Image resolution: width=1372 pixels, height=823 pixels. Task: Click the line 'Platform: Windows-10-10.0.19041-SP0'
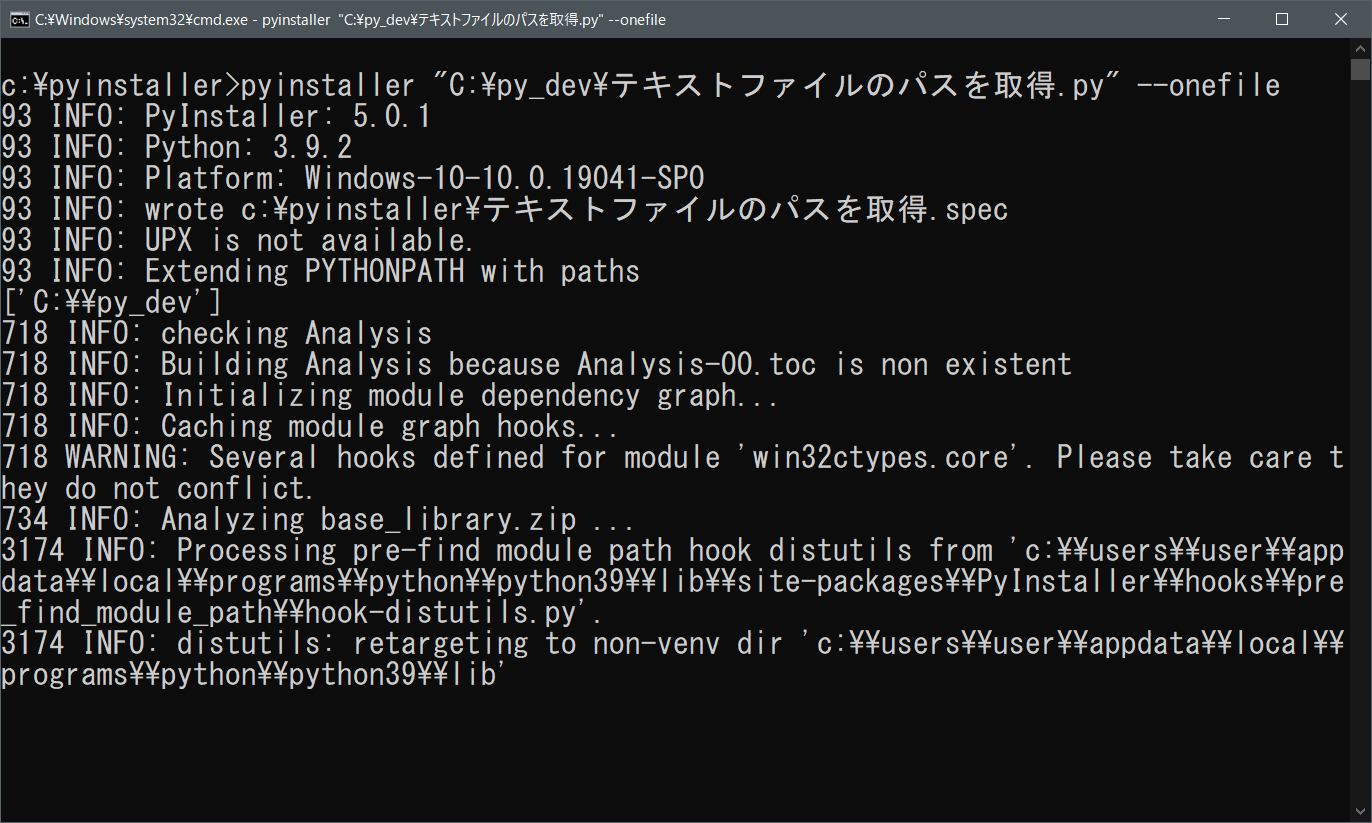[353, 178]
